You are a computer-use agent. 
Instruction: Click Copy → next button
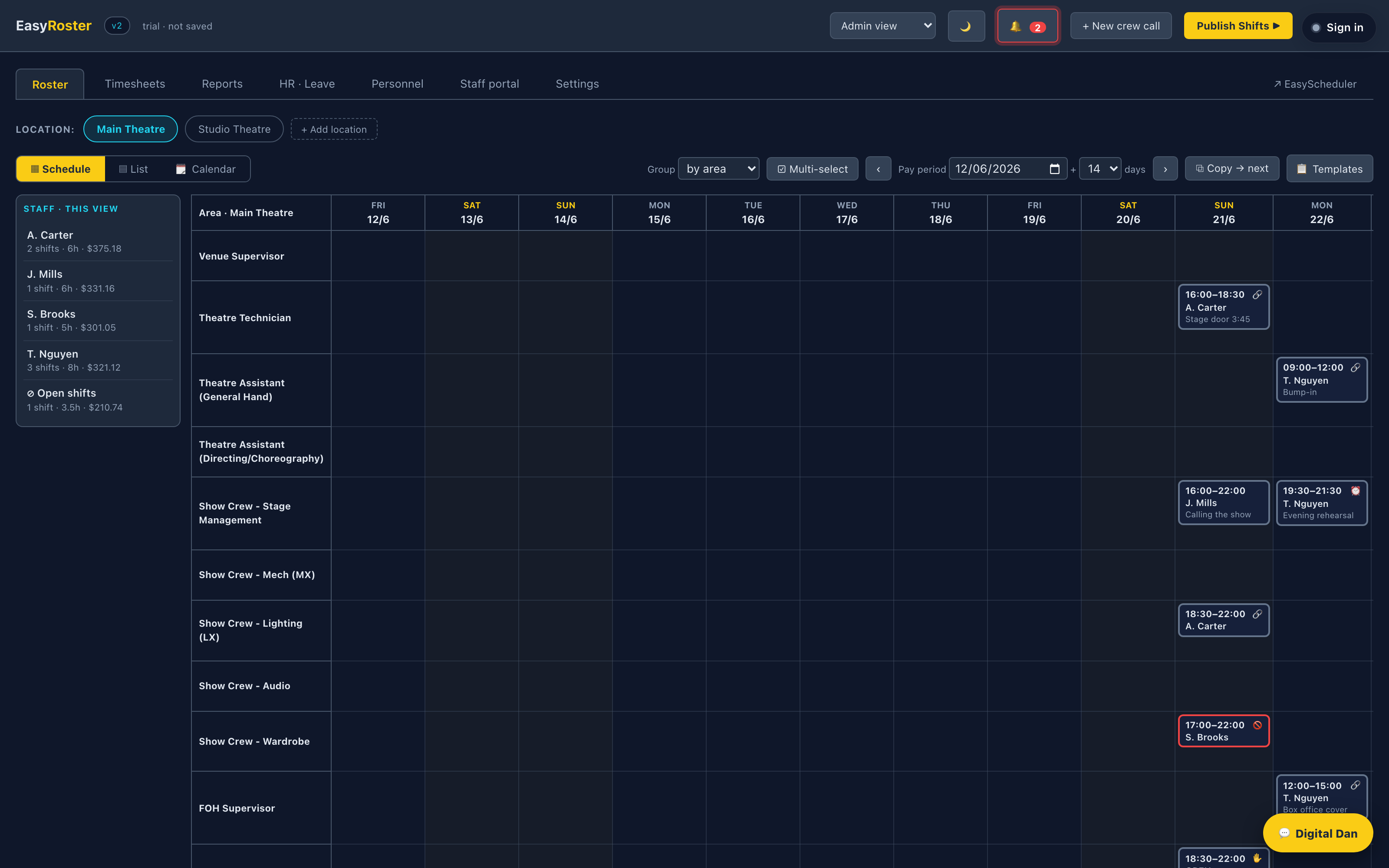pos(1232,168)
